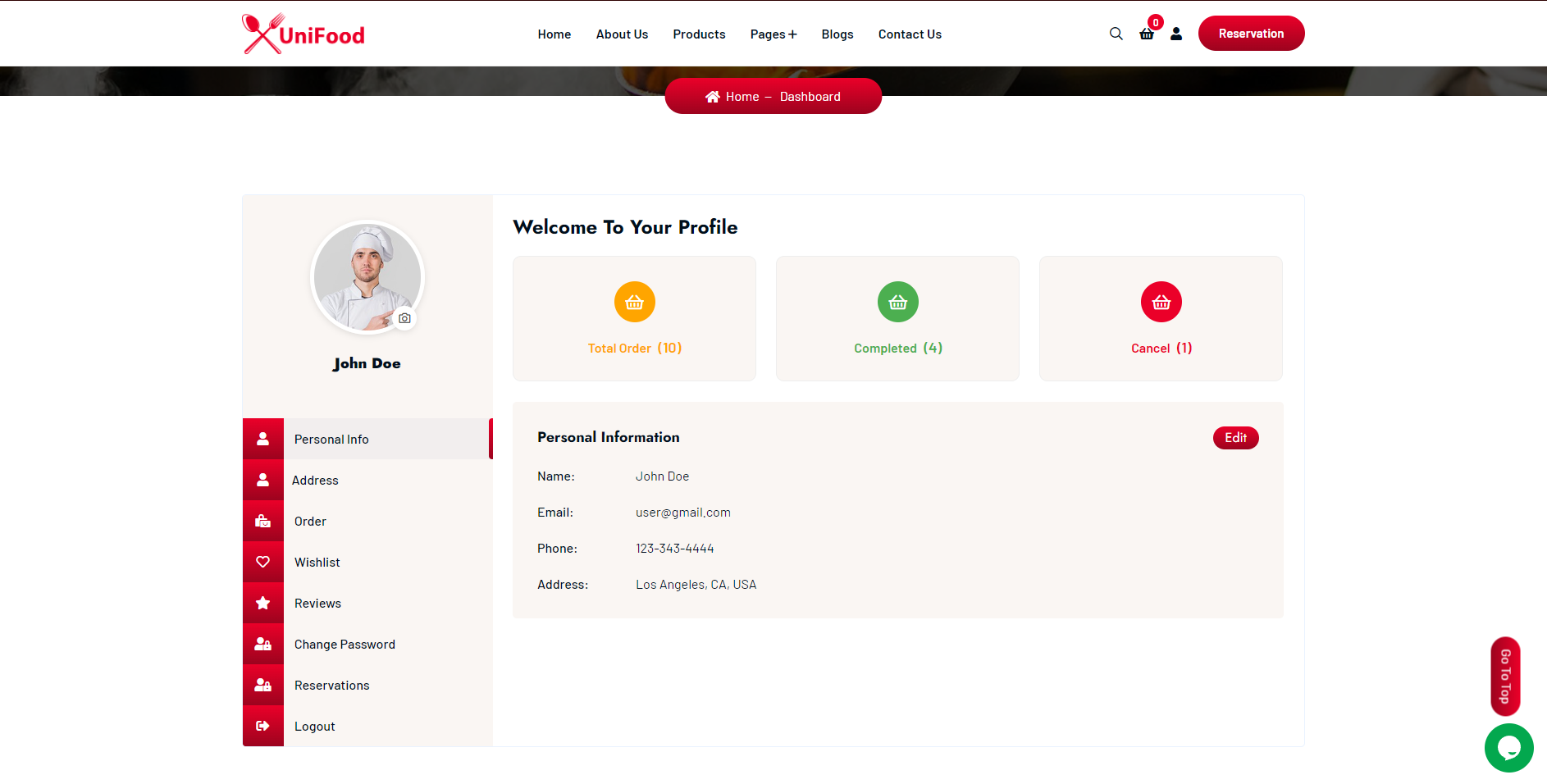
Task: Click the red Reservation button
Action: 1251,34
